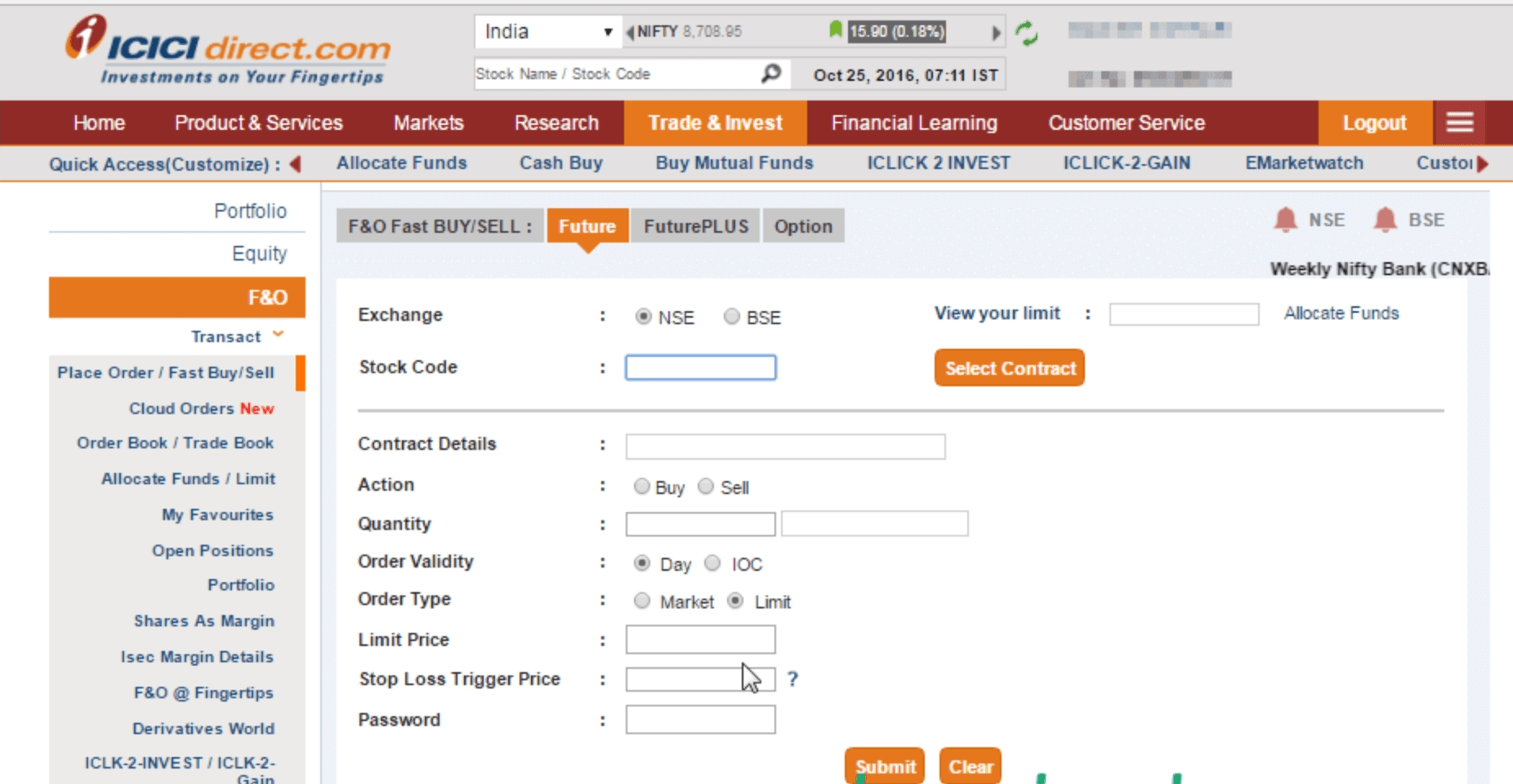1513x784 pixels.
Task: Open Customer Service menu
Action: pyautogui.click(x=1127, y=122)
